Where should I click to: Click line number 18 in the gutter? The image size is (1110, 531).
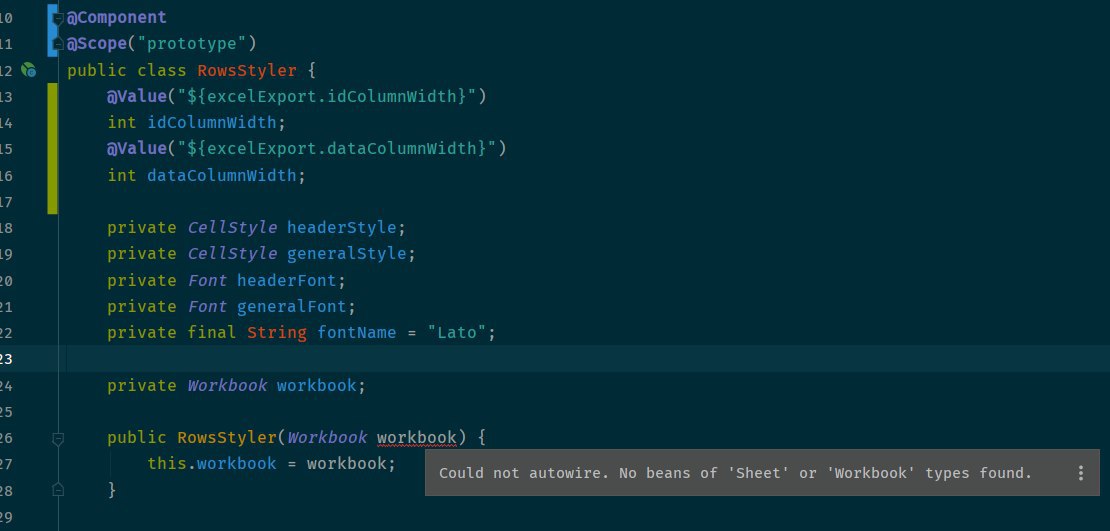coord(6,228)
